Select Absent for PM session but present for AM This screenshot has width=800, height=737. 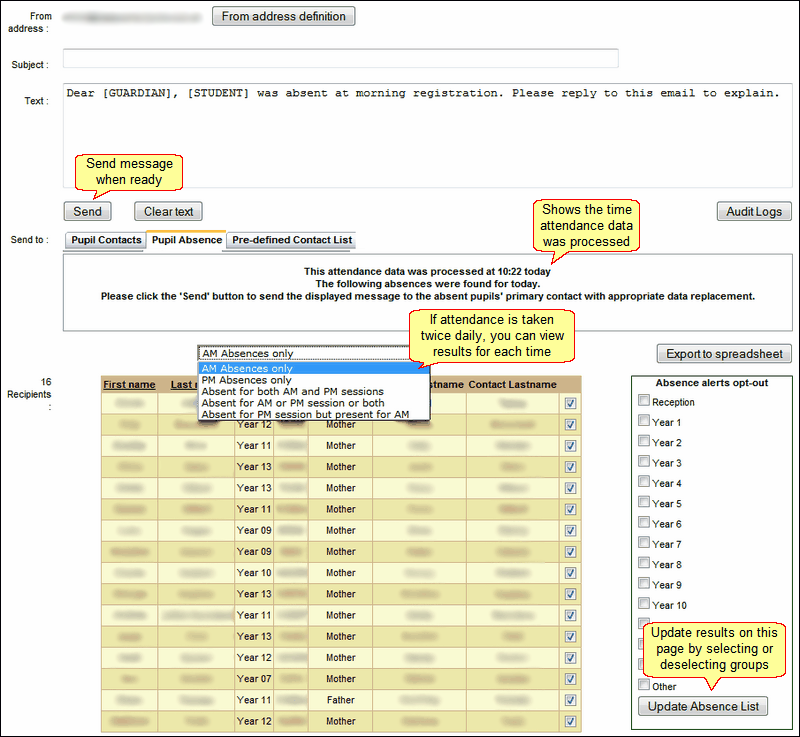(313, 414)
